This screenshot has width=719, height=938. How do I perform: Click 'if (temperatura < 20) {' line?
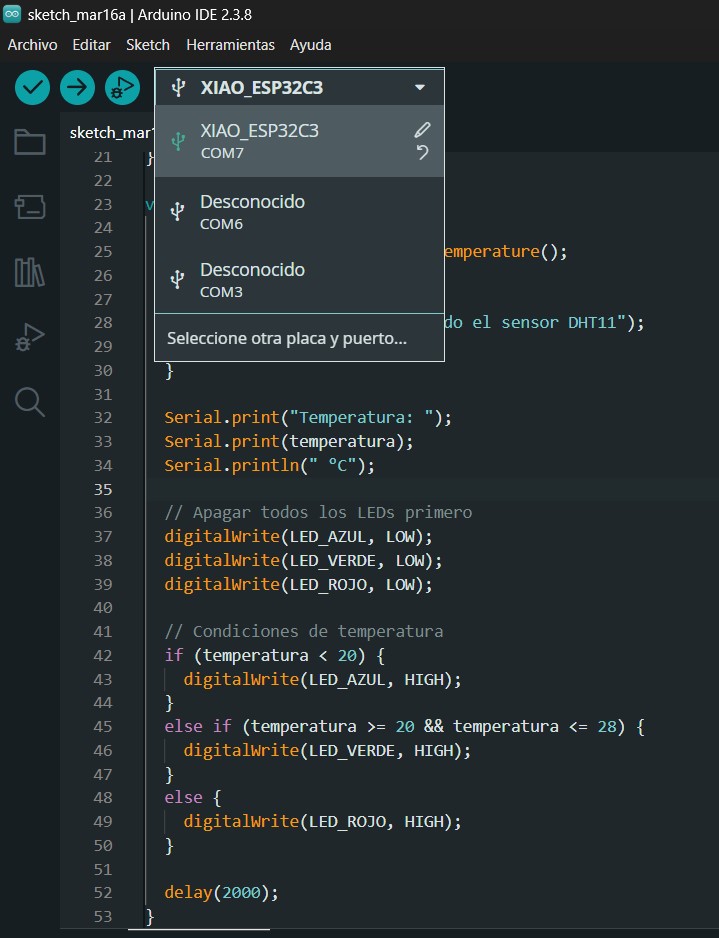(x=275, y=655)
